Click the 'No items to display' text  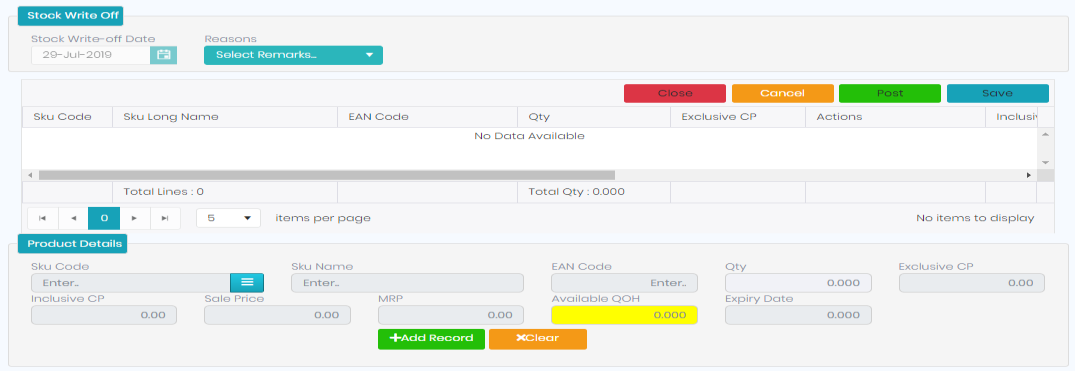coord(975,218)
